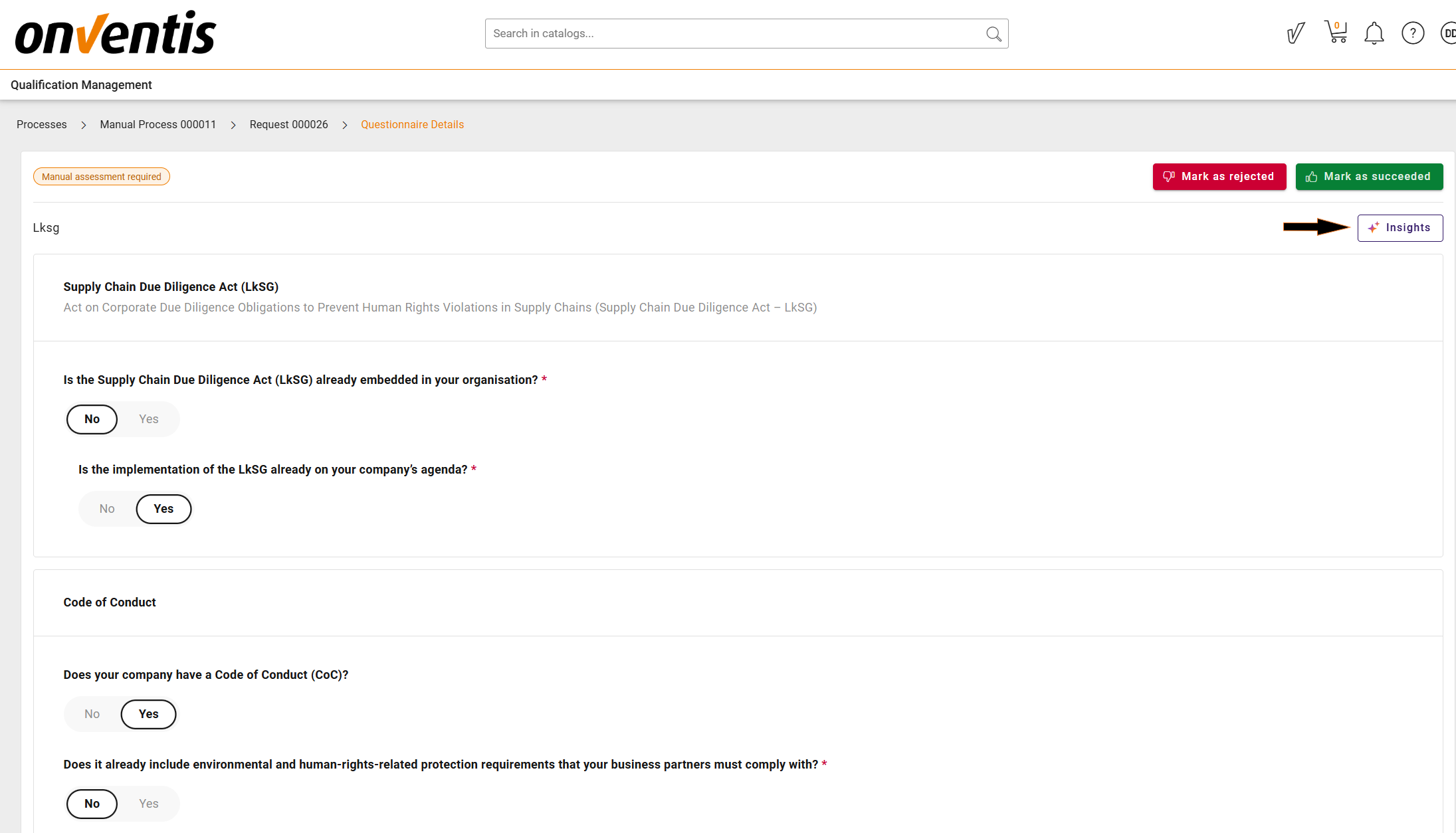
Task: Open Manual Process 000011 breadcrumb
Action: click(x=158, y=125)
